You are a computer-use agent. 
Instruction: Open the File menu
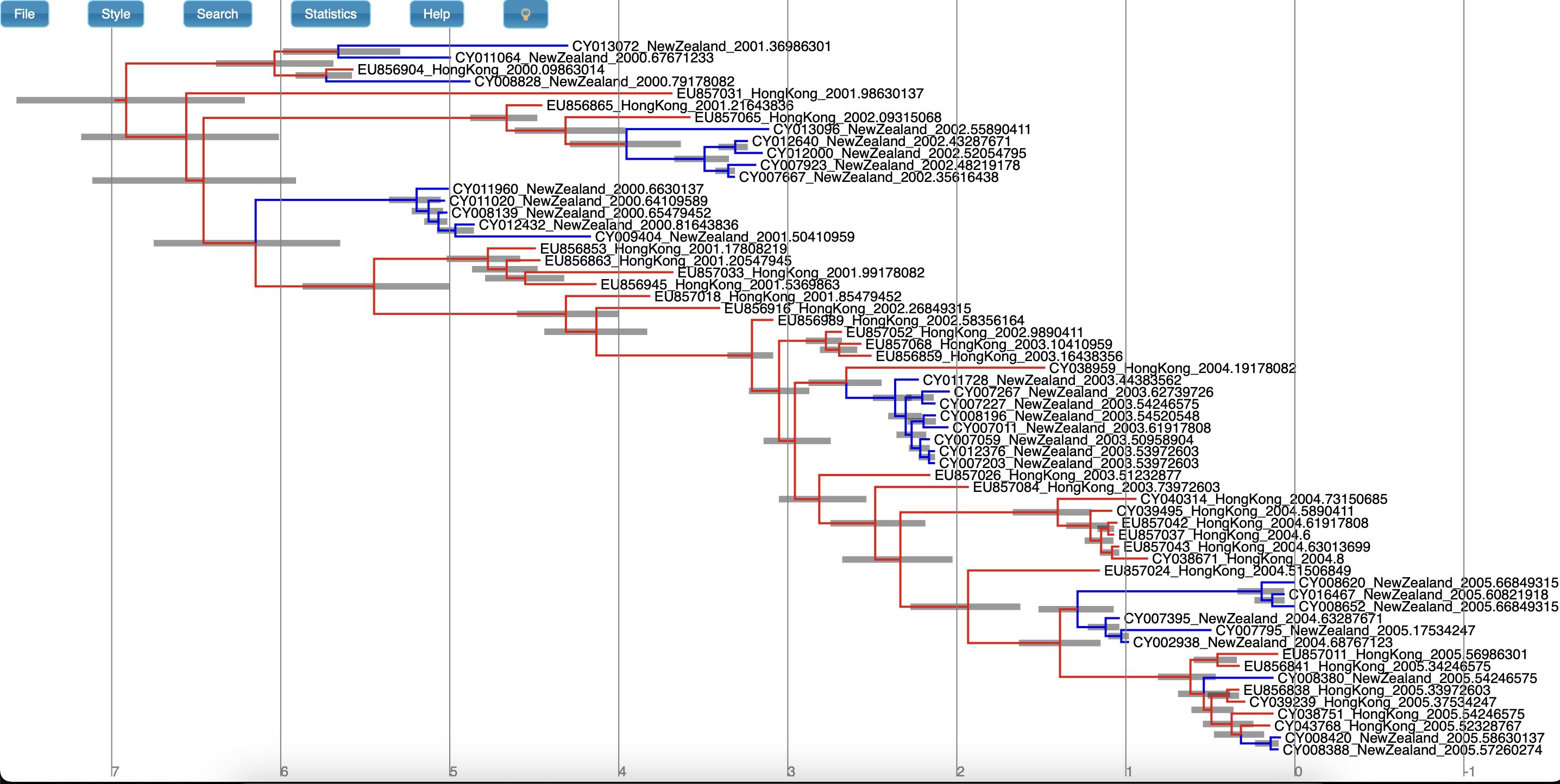pos(24,14)
